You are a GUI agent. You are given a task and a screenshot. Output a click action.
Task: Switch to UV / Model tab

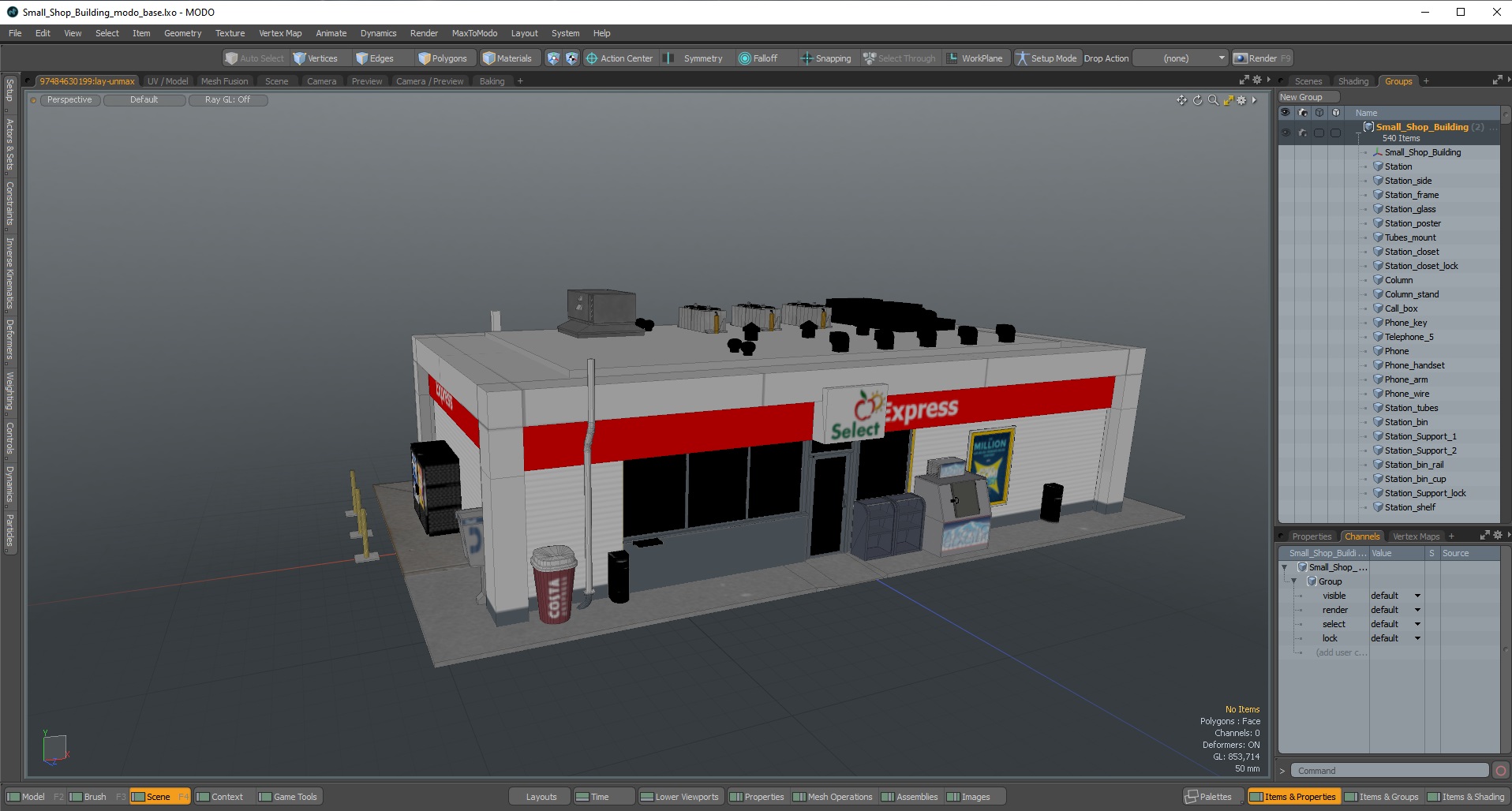(167, 81)
